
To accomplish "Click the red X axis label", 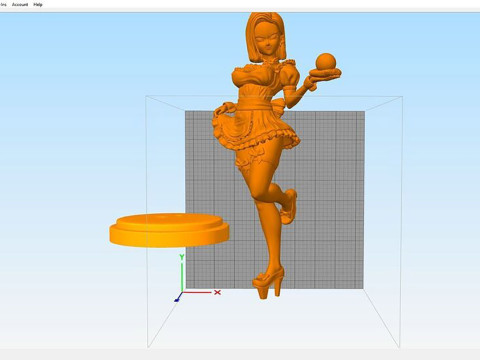I will click(x=217, y=292).
